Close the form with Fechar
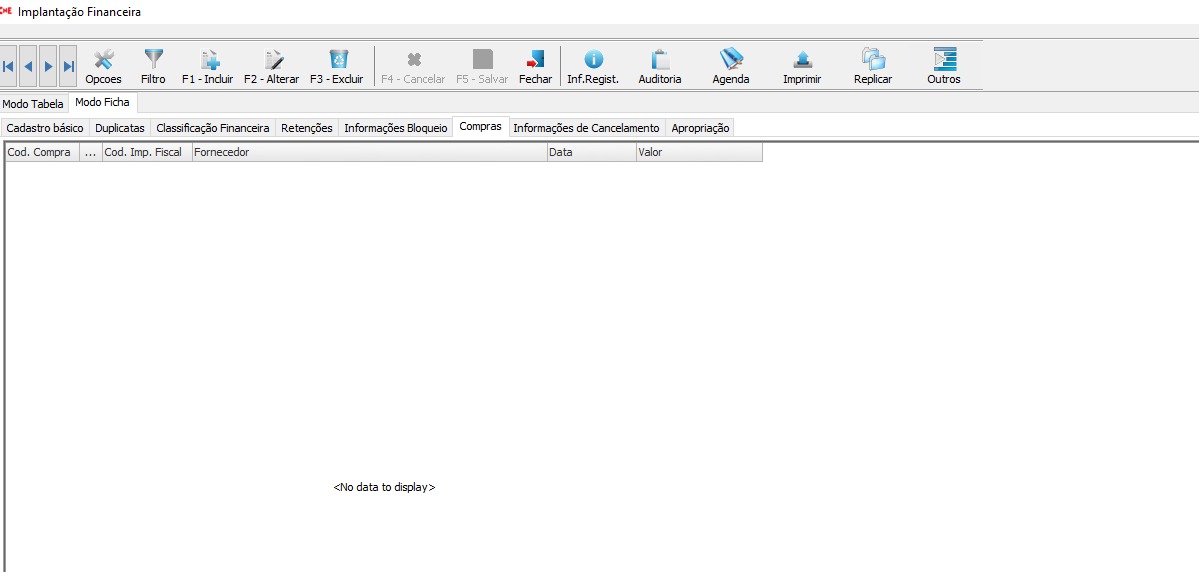 pyautogui.click(x=535, y=67)
